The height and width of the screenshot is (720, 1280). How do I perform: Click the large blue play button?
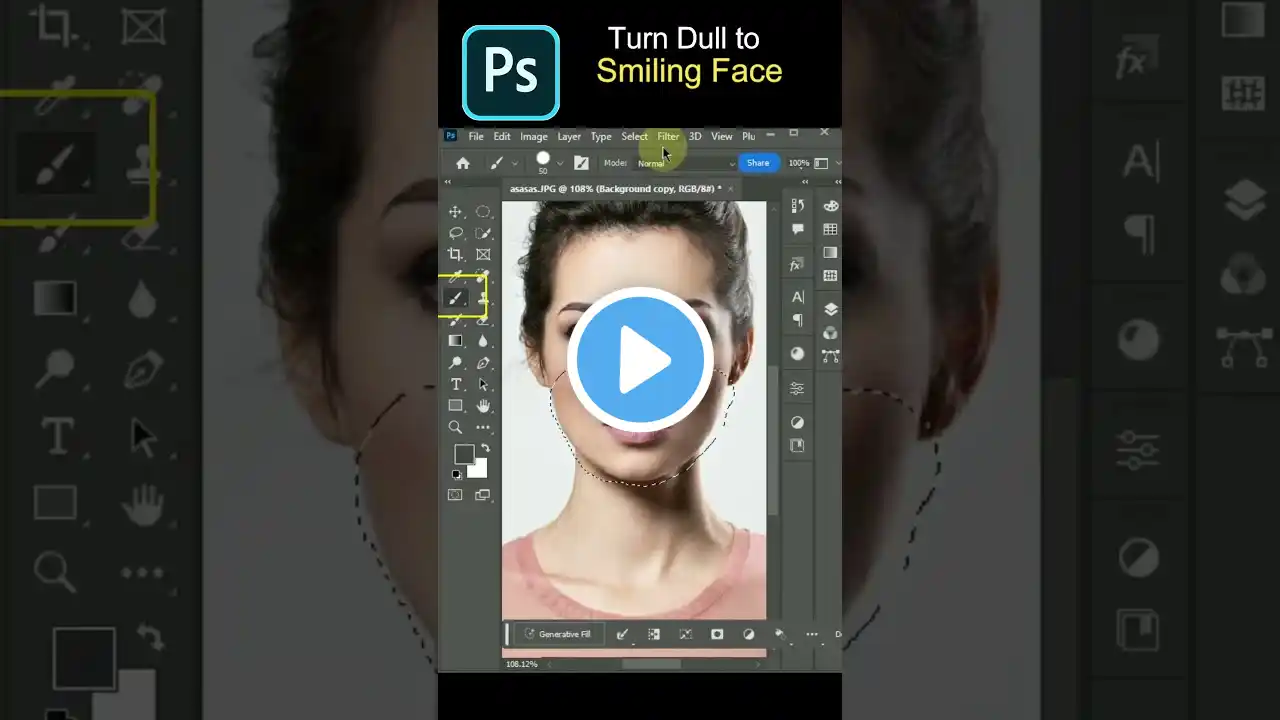pyautogui.click(x=640, y=360)
